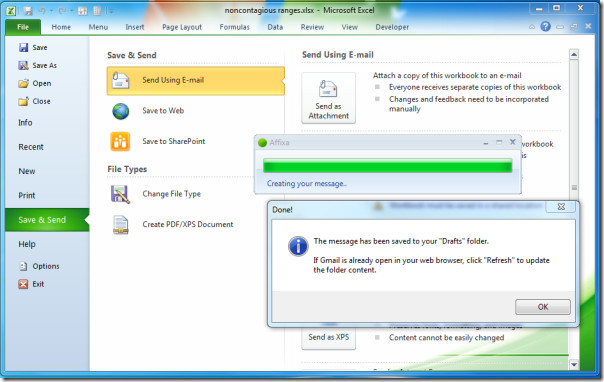Screen dimensions: 604x382
Task: Open the Recent section
Action: tap(31, 147)
